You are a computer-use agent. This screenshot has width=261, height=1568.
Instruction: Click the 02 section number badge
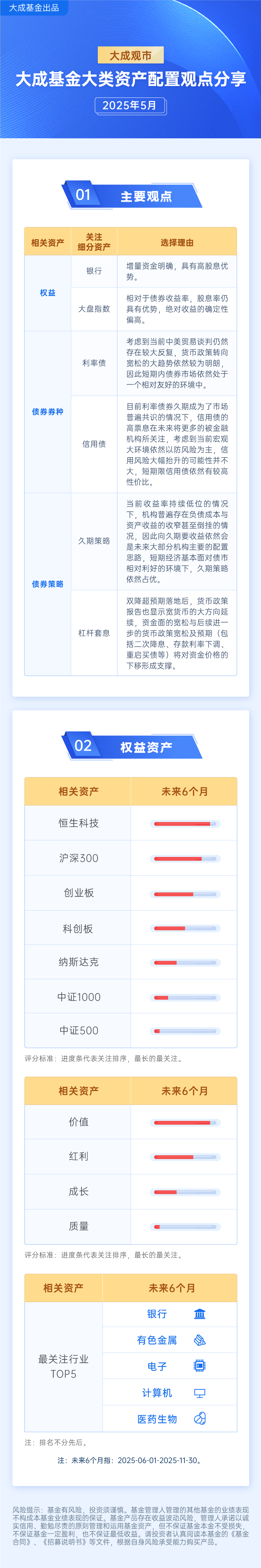pos(84,746)
